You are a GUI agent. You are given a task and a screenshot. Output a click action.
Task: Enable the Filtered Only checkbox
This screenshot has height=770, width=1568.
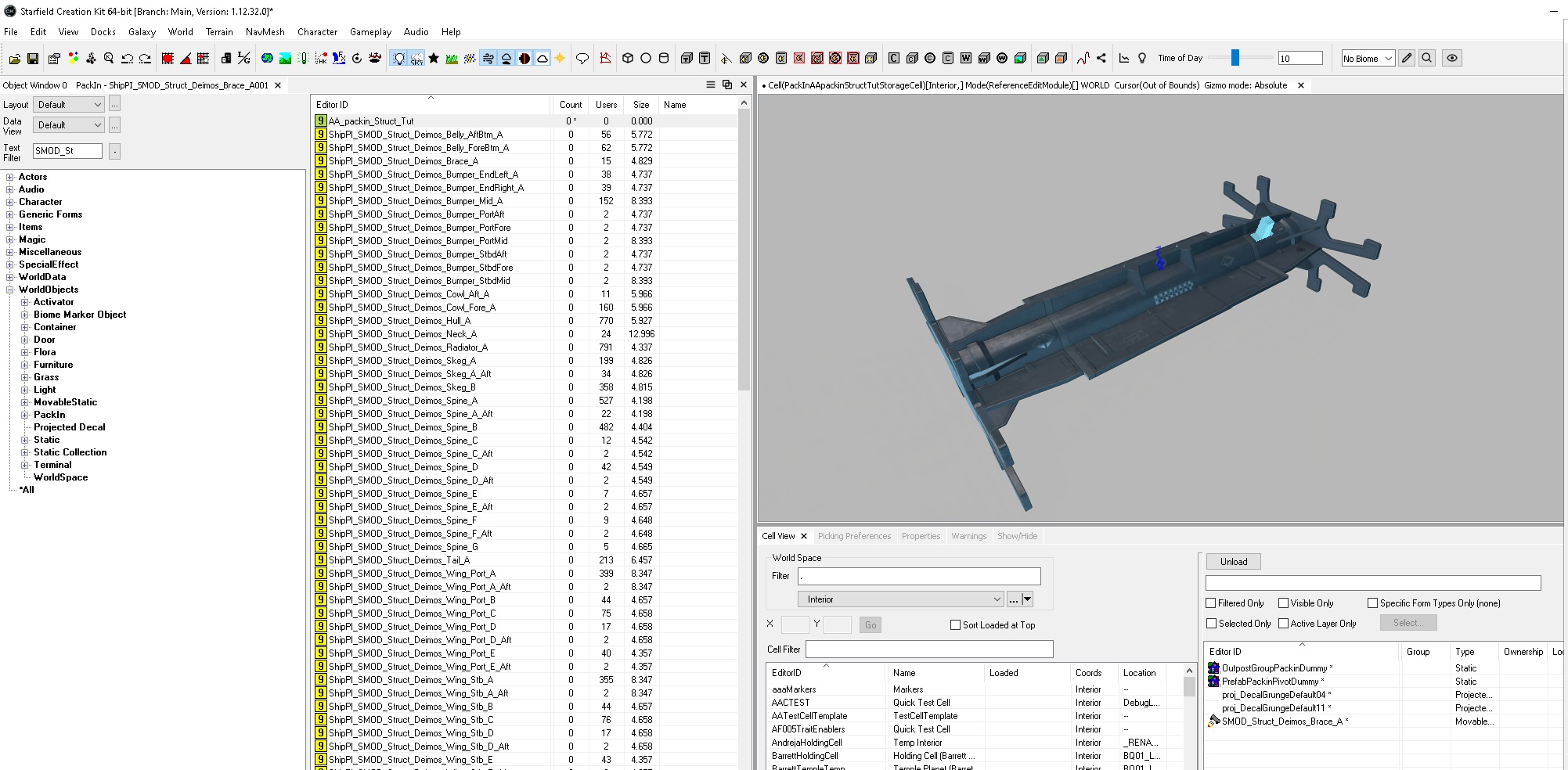click(1211, 603)
